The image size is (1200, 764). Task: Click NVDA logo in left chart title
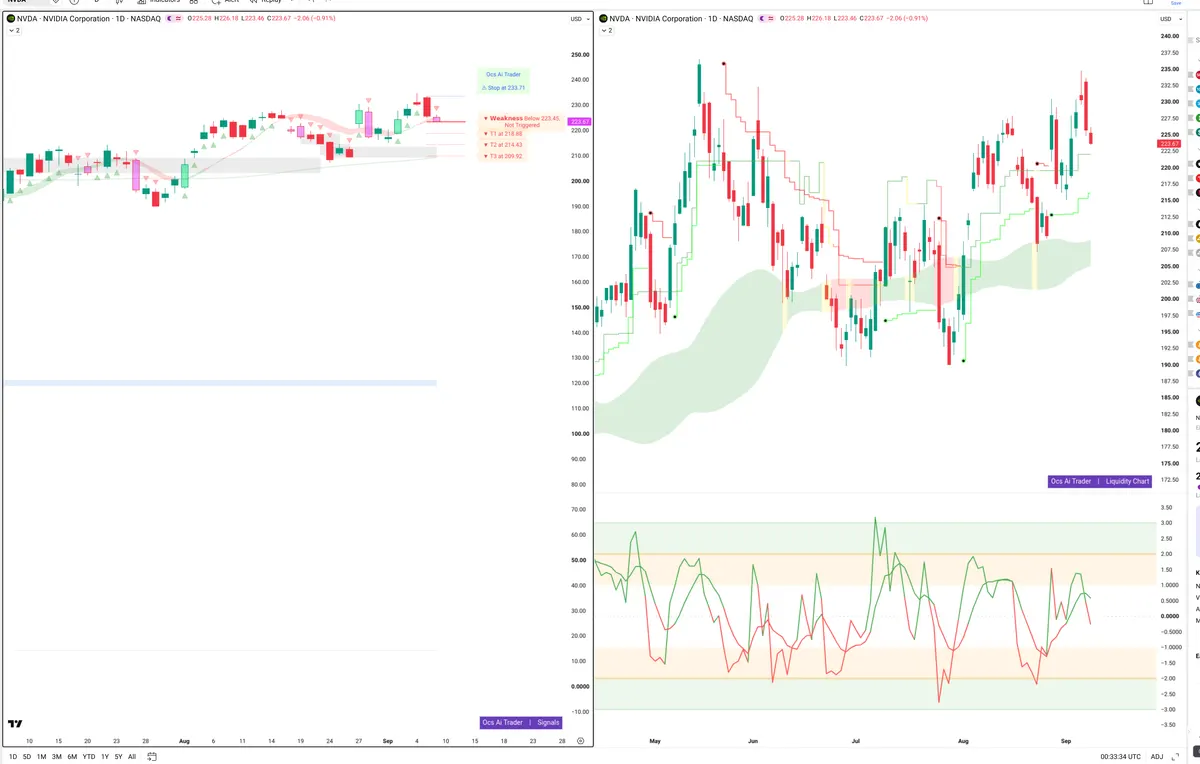point(10,18)
